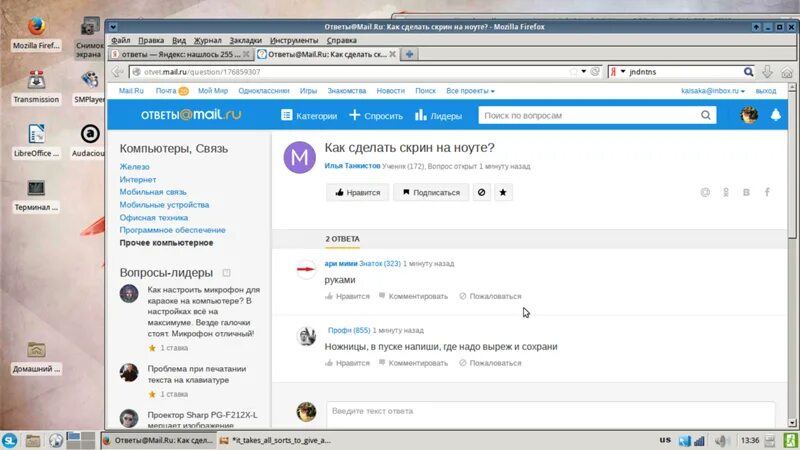Open the Файл menu

point(121,40)
